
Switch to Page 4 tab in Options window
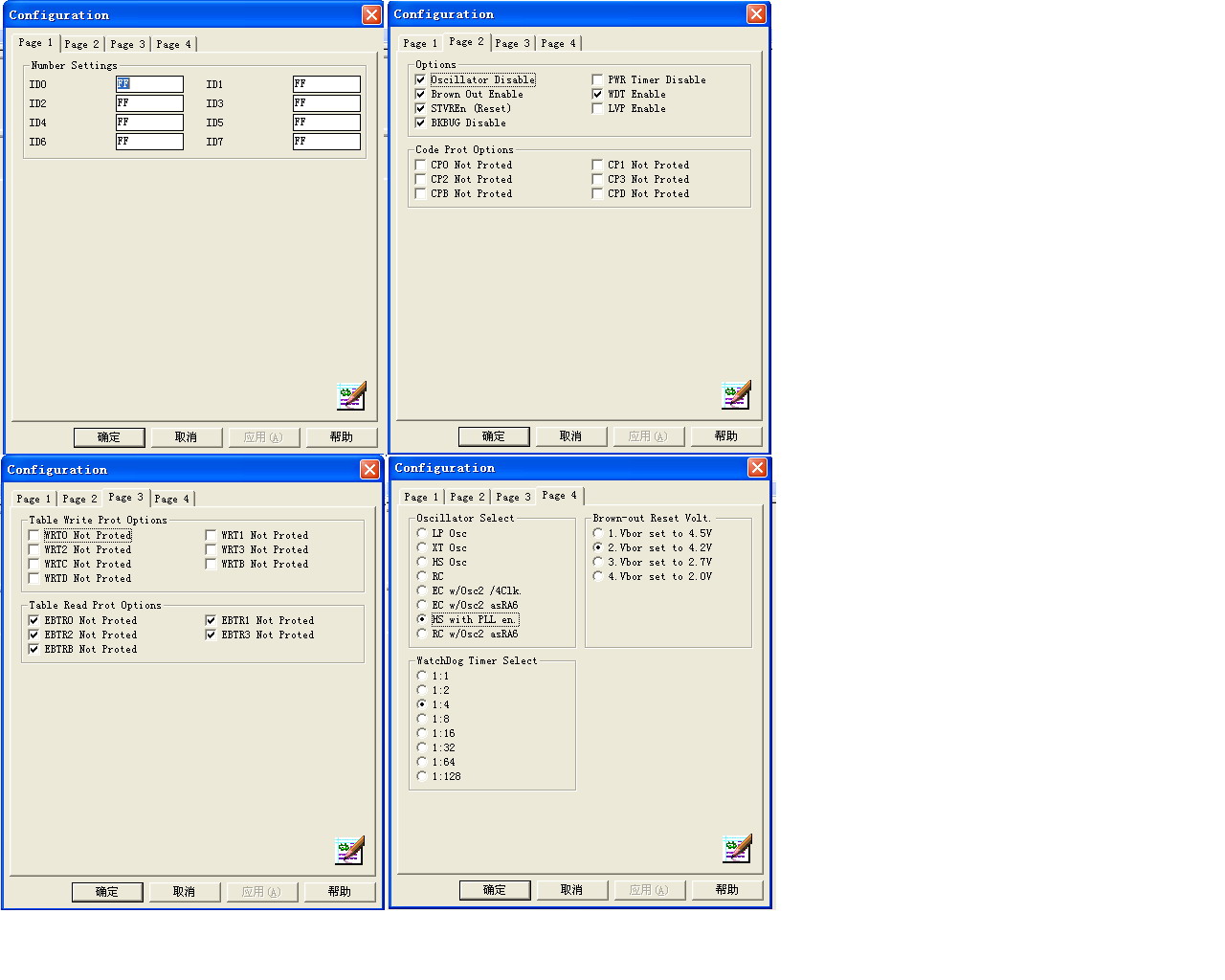pyautogui.click(x=559, y=43)
